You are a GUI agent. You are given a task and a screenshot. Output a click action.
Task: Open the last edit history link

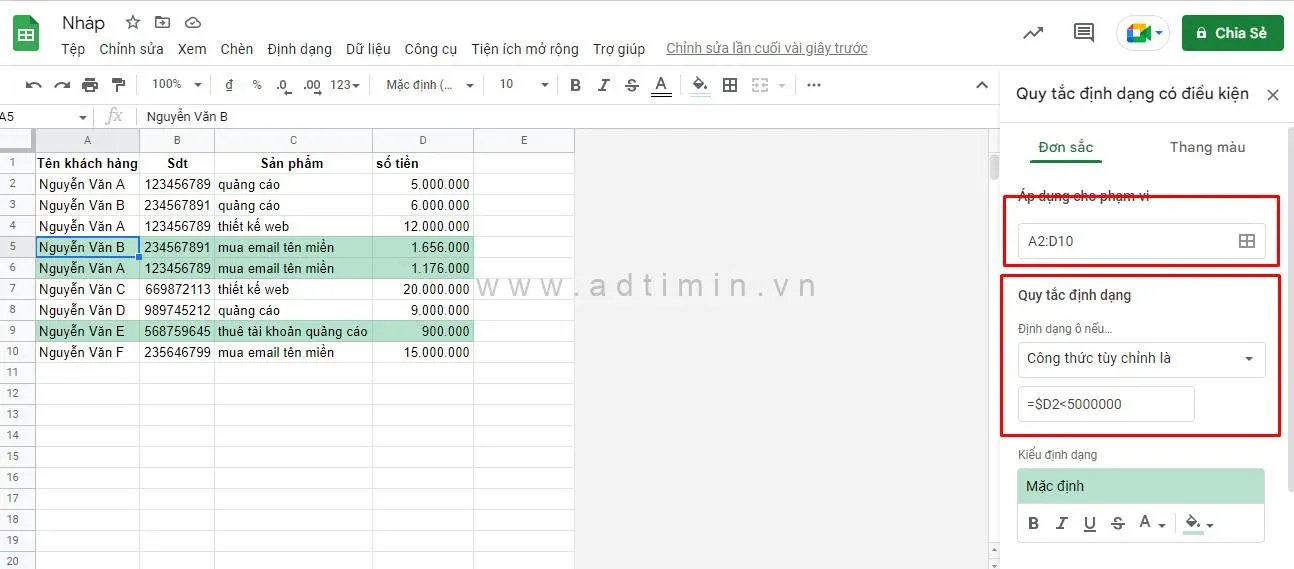(x=766, y=49)
